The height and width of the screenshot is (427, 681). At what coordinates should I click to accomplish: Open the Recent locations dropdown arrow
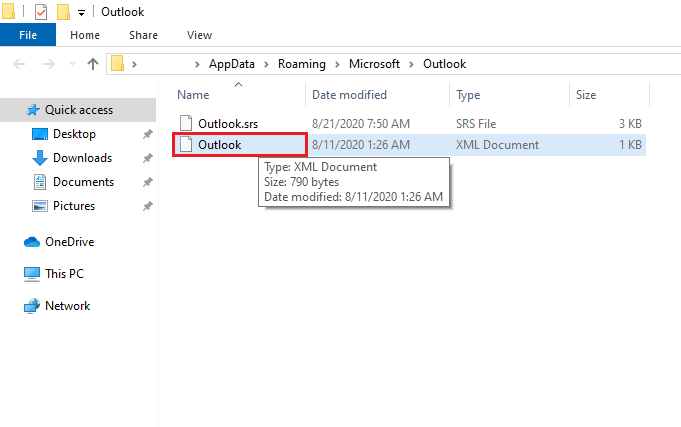(72, 64)
